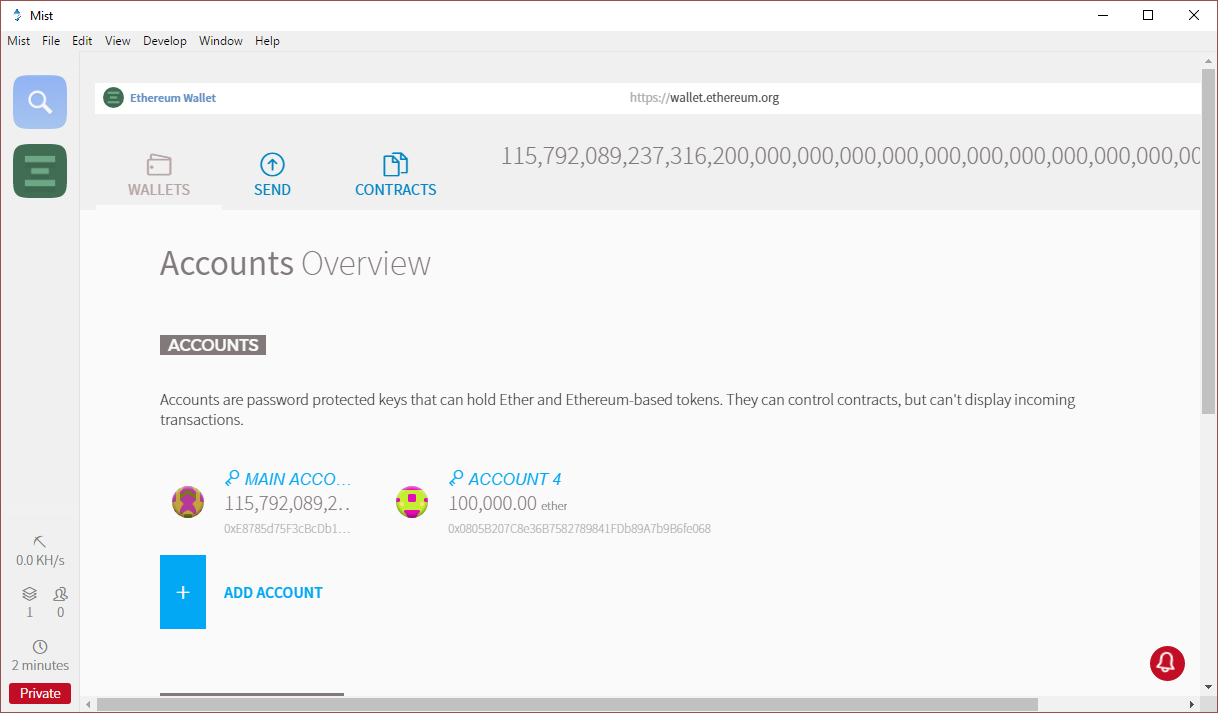Image resolution: width=1218 pixels, height=713 pixels.
Task: Click the Mist app icon in title bar
Action: (16, 15)
